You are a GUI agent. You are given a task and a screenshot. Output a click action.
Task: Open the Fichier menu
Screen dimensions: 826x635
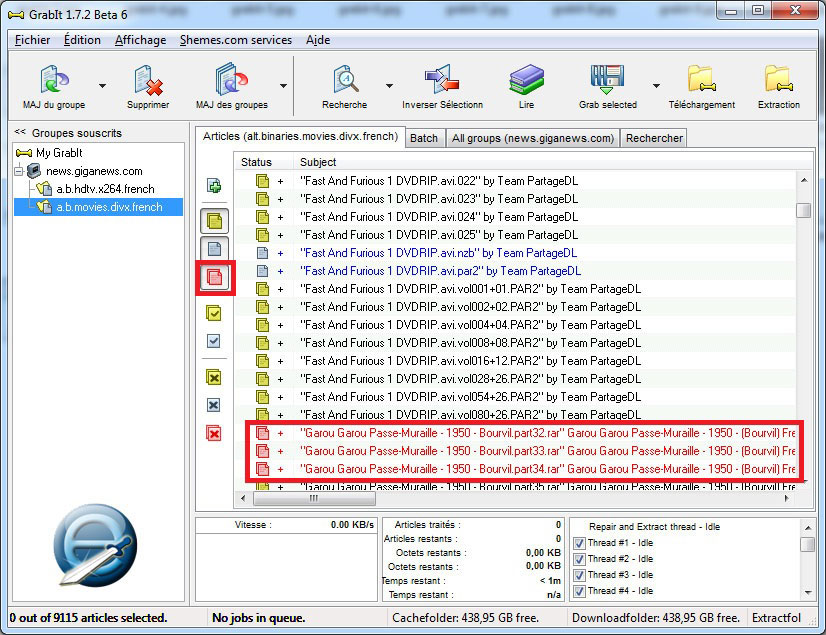pos(32,40)
